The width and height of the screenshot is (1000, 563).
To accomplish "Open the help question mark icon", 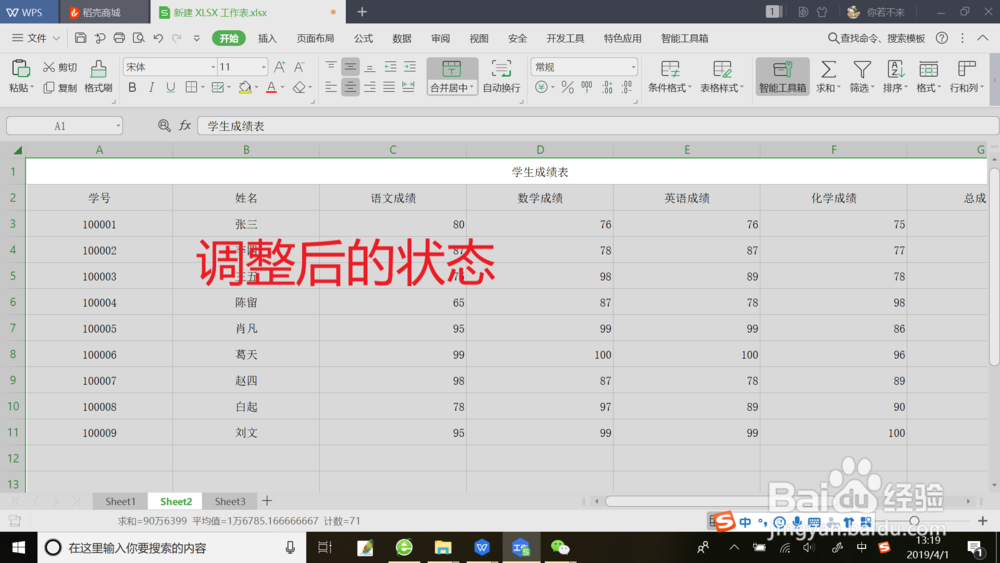I will 941,38.
